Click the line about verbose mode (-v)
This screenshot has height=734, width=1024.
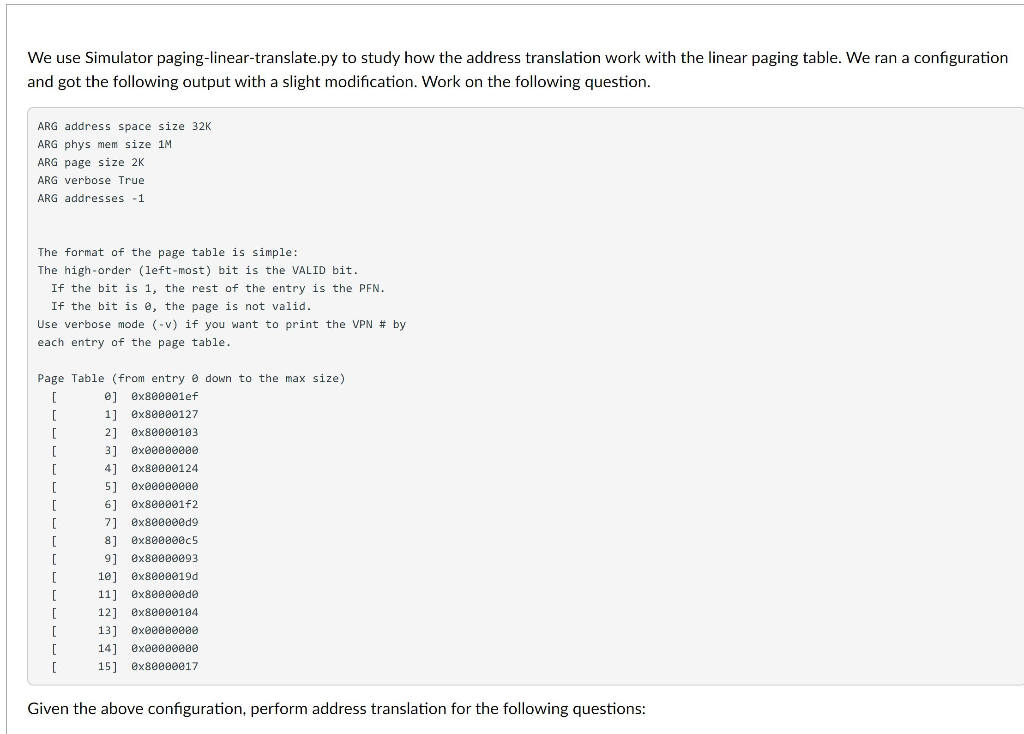pyautogui.click(x=221, y=324)
